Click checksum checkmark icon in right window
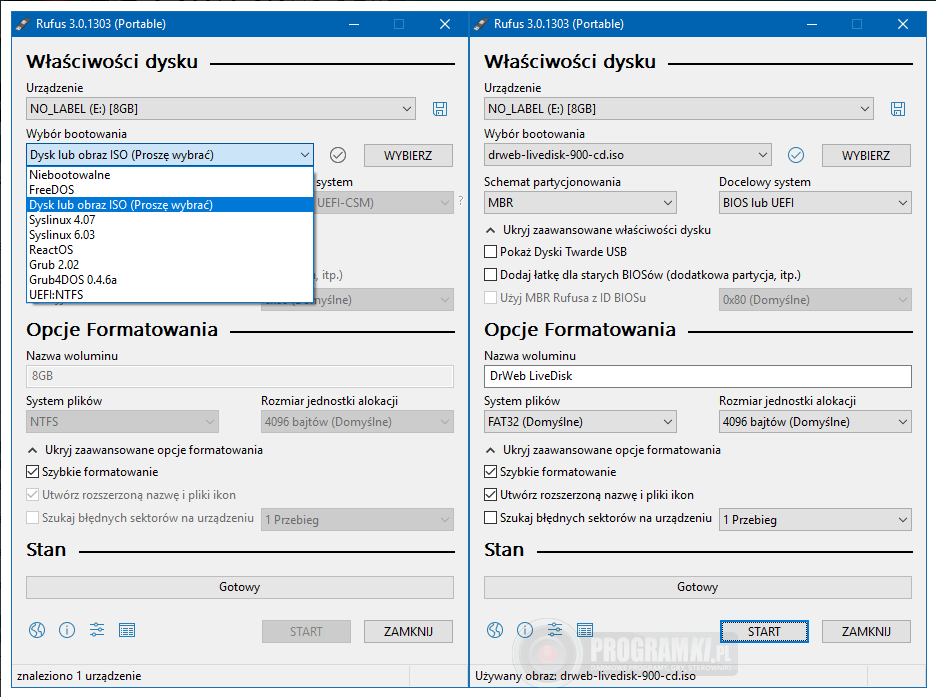 (796, 155)
